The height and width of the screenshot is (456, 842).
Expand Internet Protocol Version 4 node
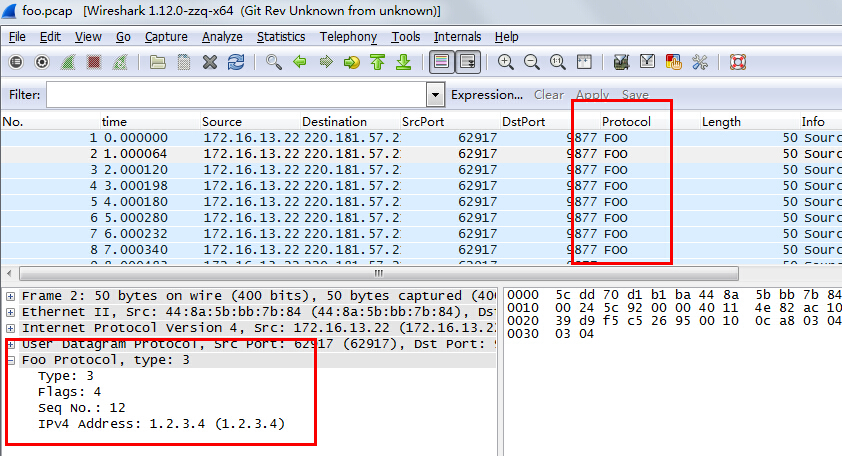[10, 328]
